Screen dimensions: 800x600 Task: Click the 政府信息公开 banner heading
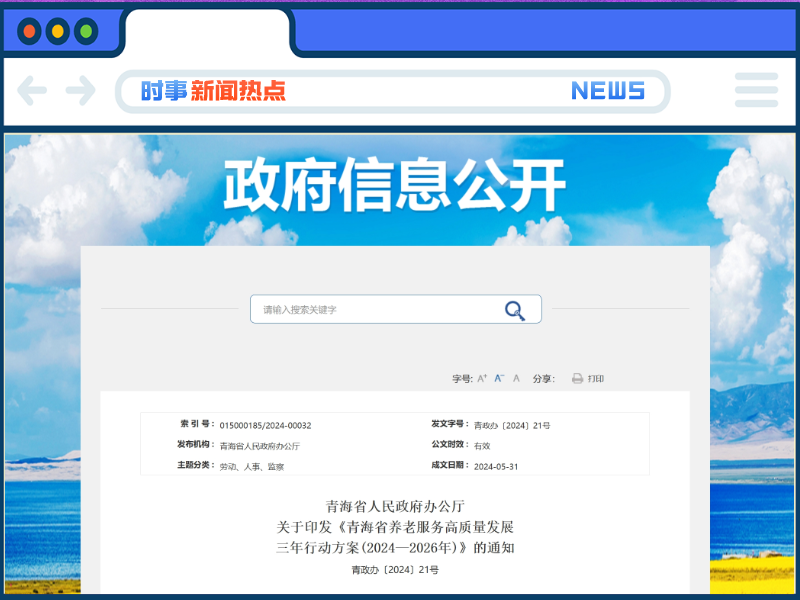(394, 187)
